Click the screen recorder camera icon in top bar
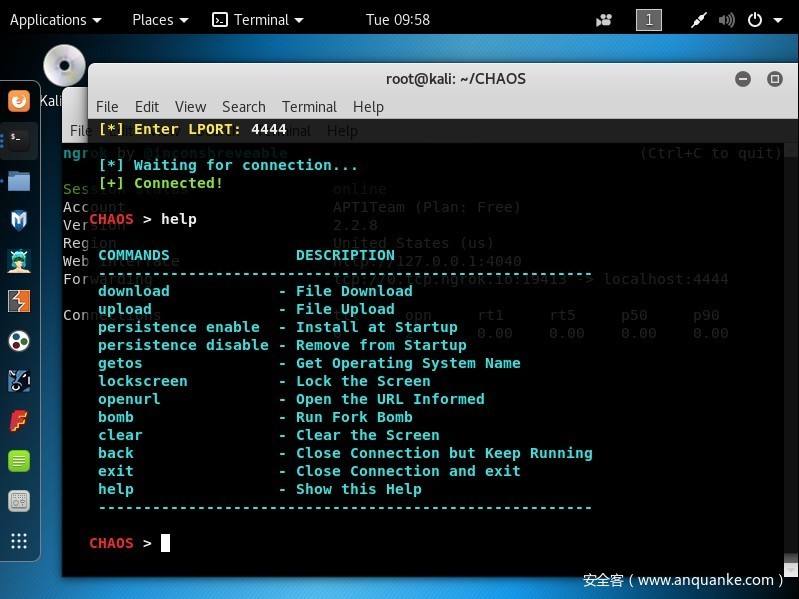 (x=604, y=20)
